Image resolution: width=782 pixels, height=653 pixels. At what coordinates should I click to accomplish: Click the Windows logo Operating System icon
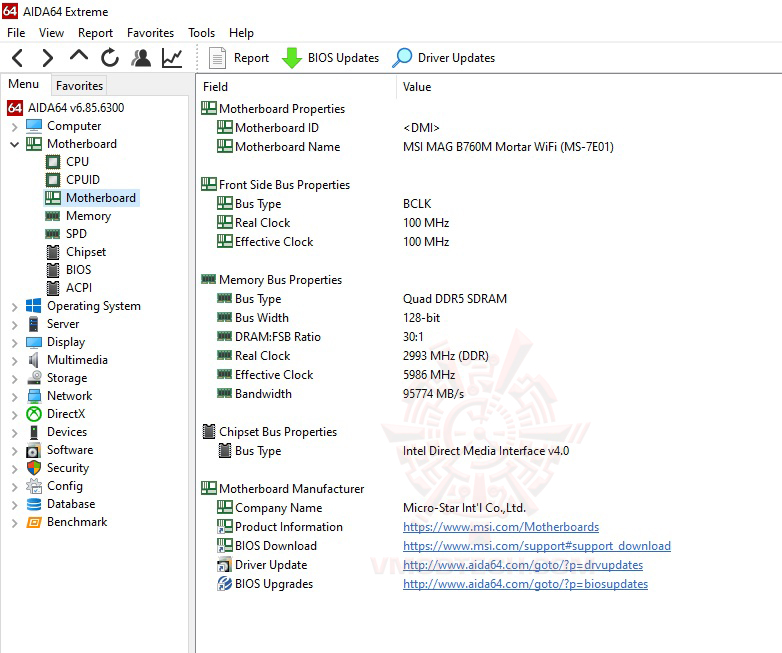(x=33, y=306)
